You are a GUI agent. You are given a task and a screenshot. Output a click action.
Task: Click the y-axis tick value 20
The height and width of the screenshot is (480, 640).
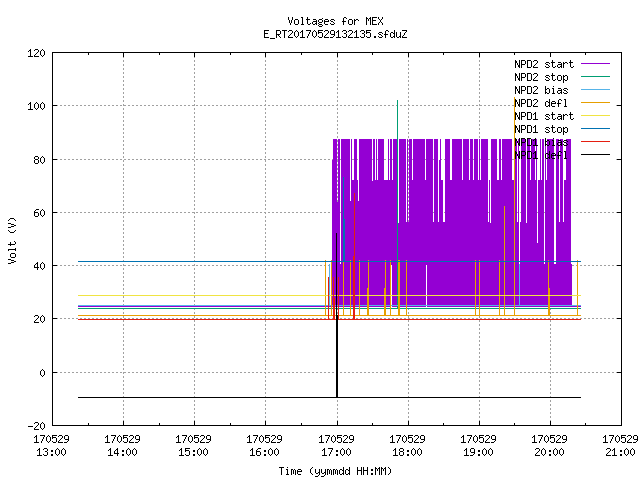pos(39,320)
